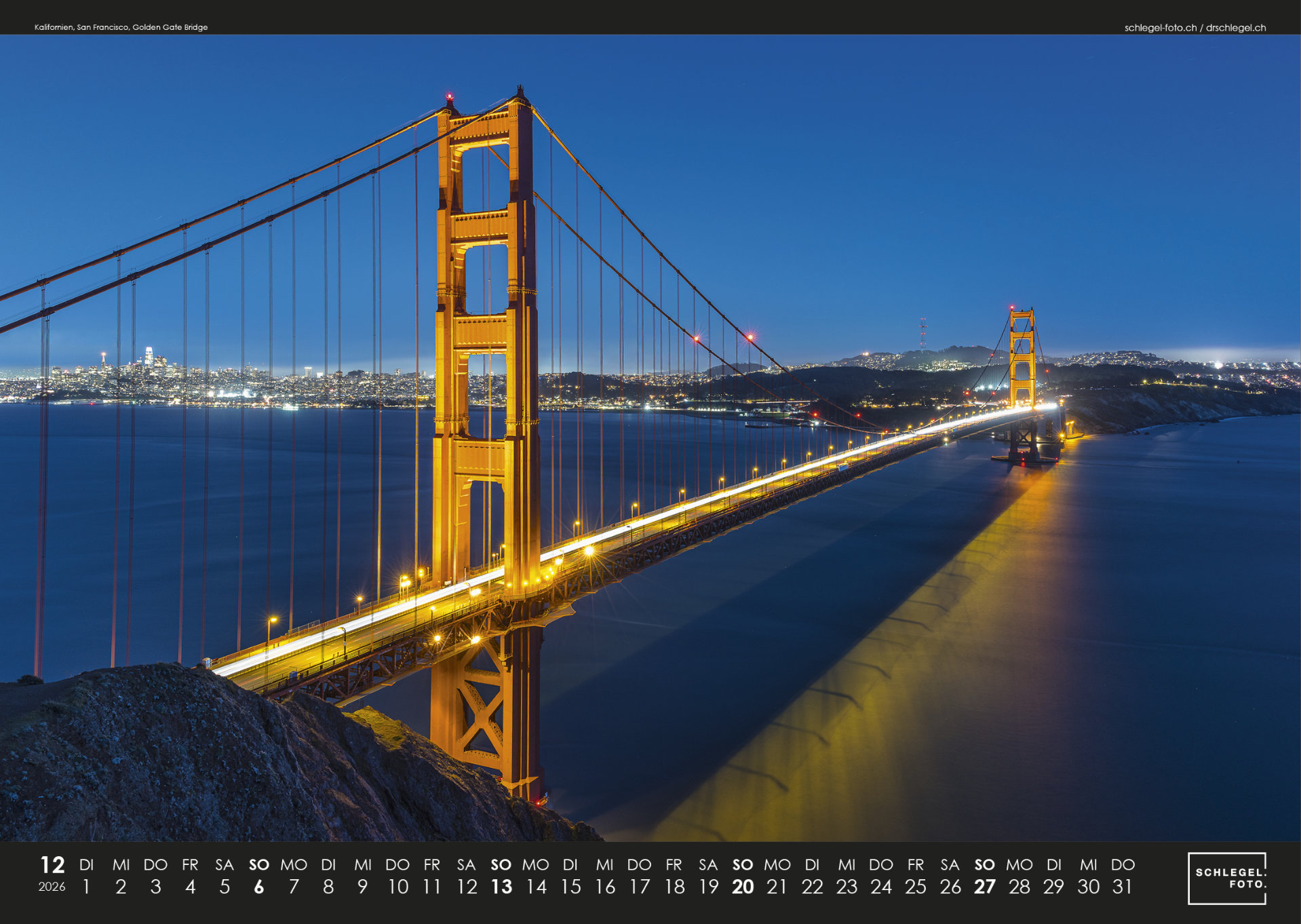Choose date 10 in the date strip
The image size is (1301, 924).
coord(397,886)
